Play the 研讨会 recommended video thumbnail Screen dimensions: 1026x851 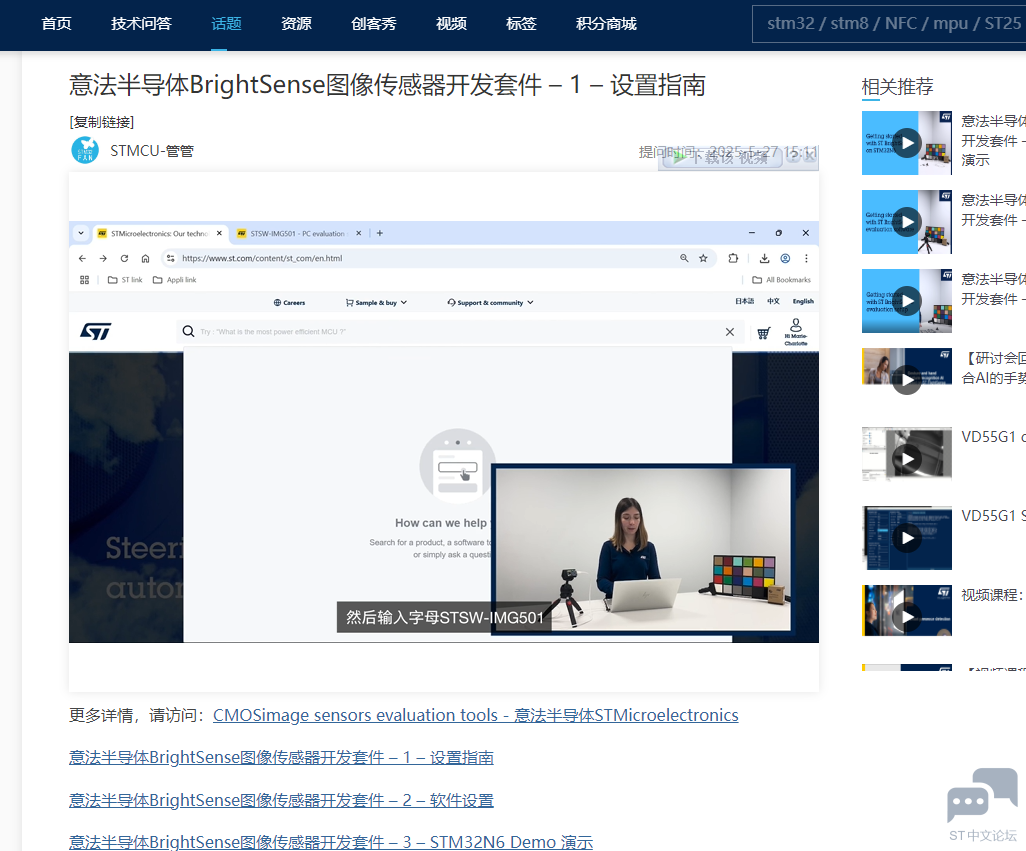pos(907,379)
